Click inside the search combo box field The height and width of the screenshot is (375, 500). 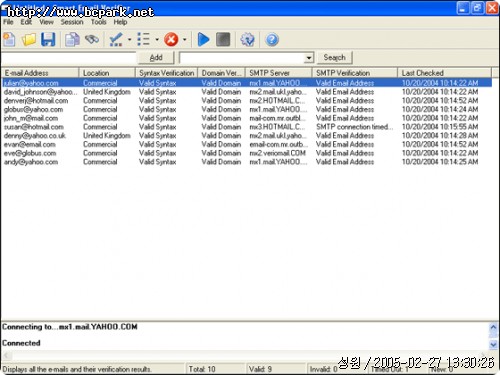tap(242, 58)
